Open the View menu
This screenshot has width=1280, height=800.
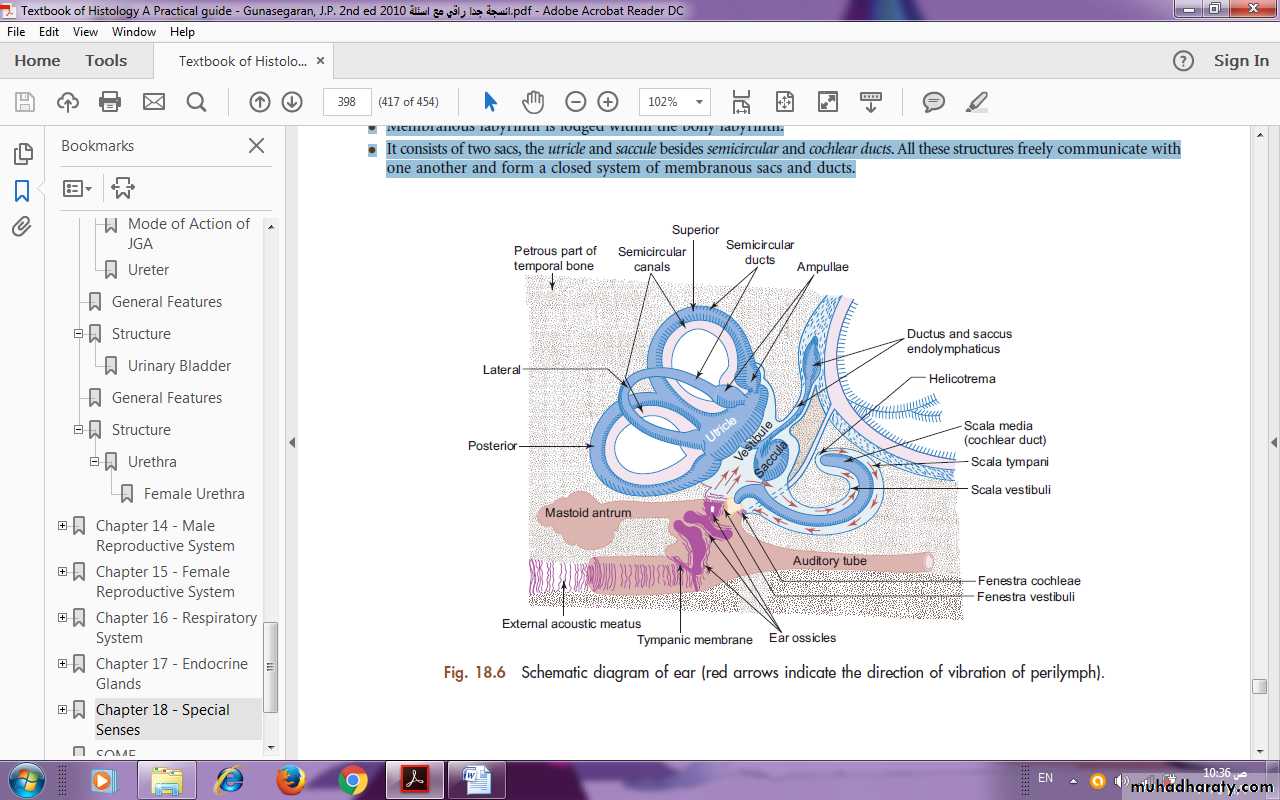(x=85, y=32)
